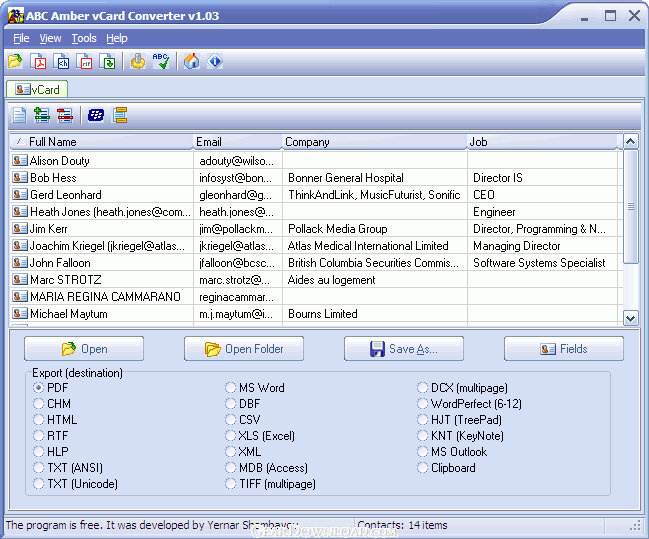Screen dimensions: 649x539
Task: Click the Open Folder button
Action: (244, 349)
